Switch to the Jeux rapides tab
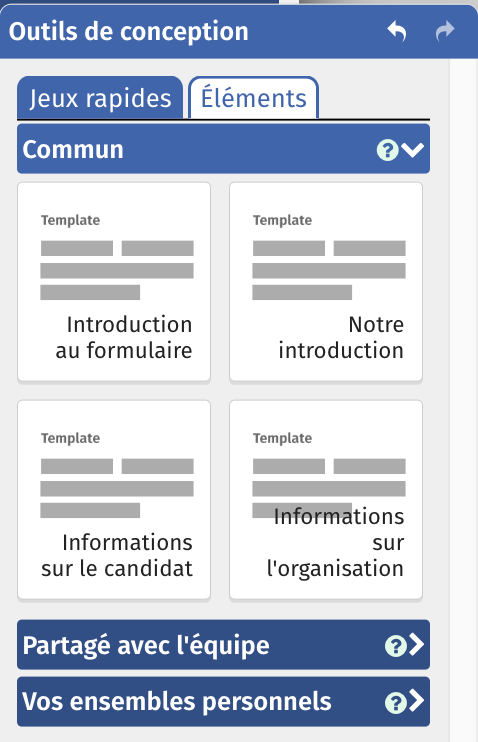The width and height of the screenshot is (478, 742). pos(100,98)
